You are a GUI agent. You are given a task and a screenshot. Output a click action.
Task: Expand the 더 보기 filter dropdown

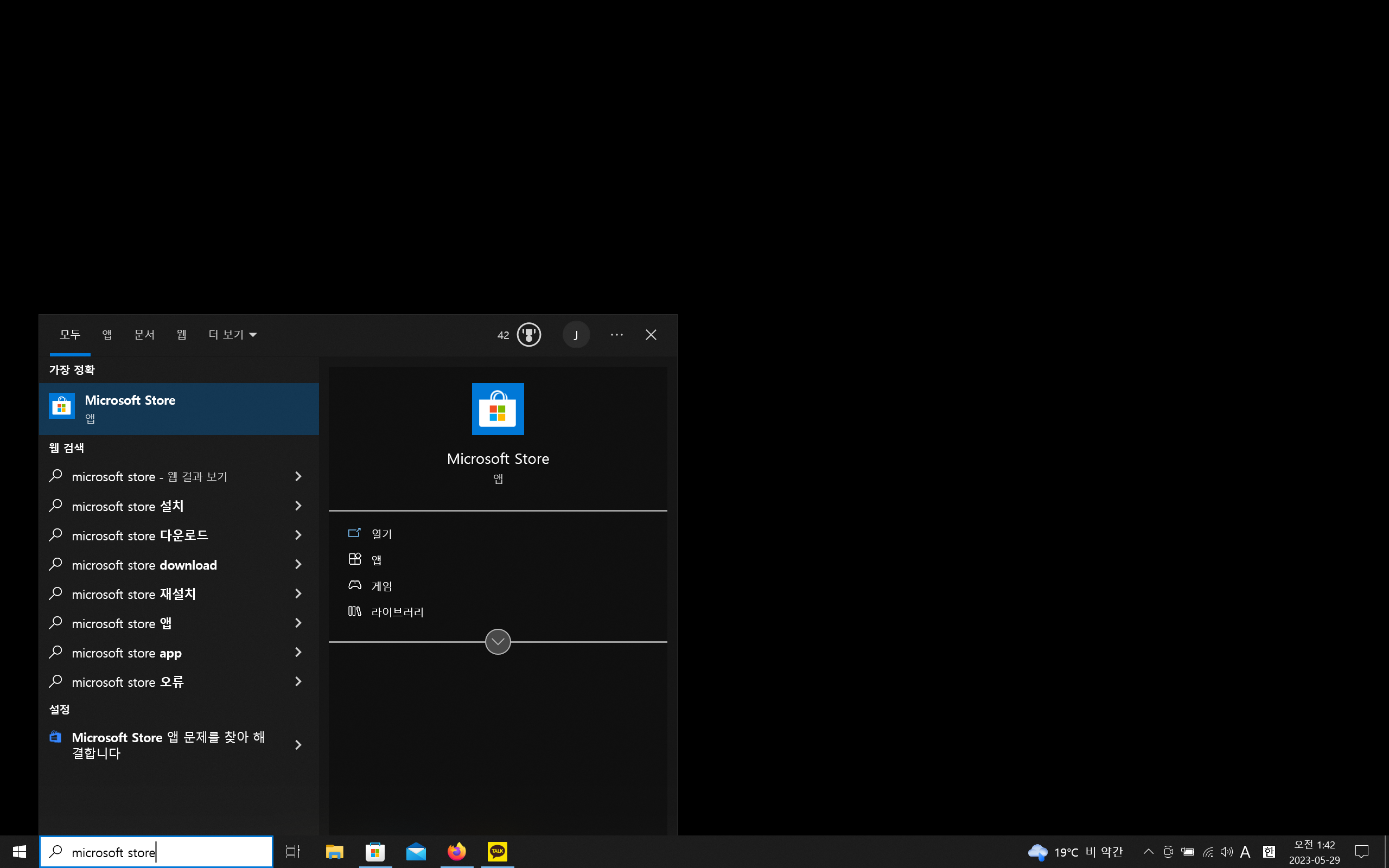pos(232,335)
